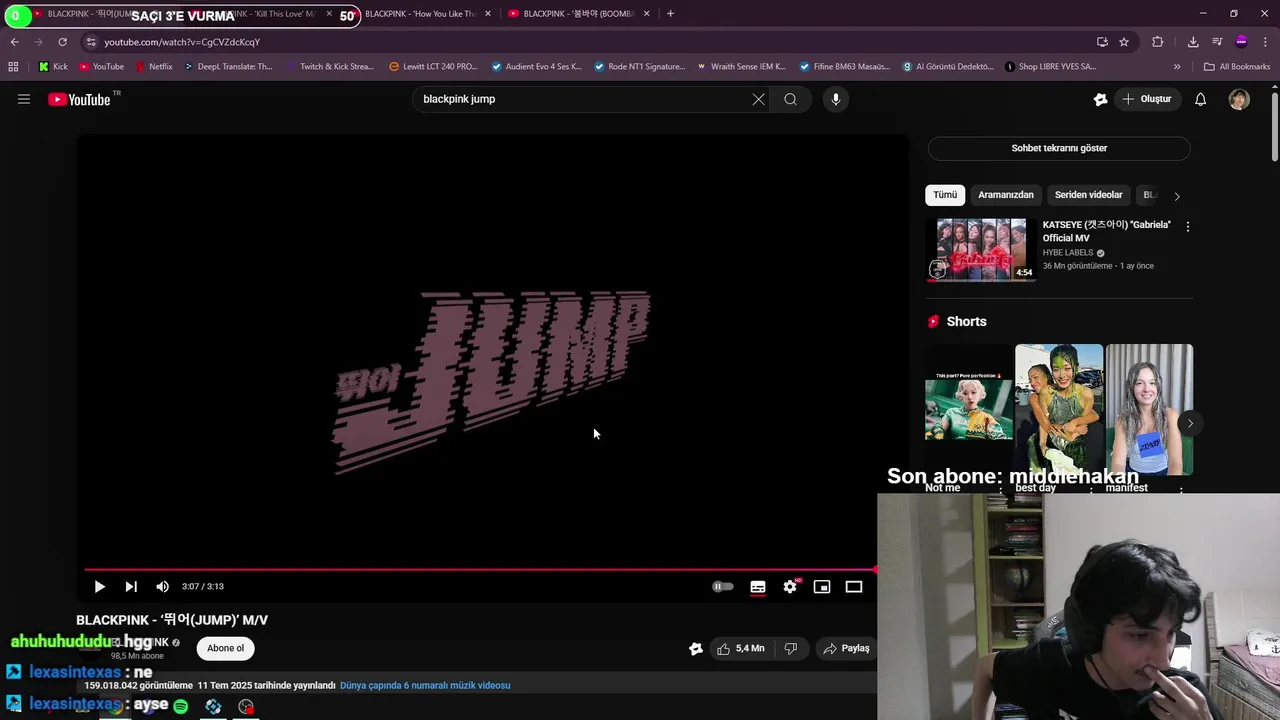This screenshot has width=1280, height=720.
Task: Start voice search with microphone
Action: tap(836, 99)
